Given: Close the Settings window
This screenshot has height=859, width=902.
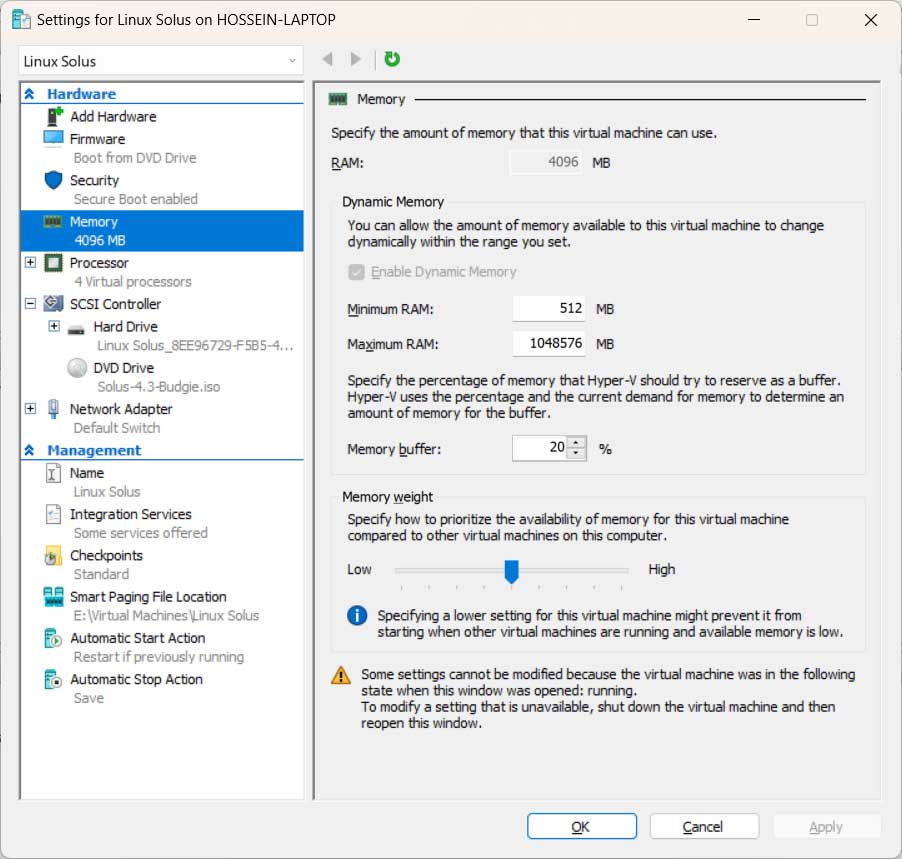Looking at the screenshot, I should click(871, 20).
